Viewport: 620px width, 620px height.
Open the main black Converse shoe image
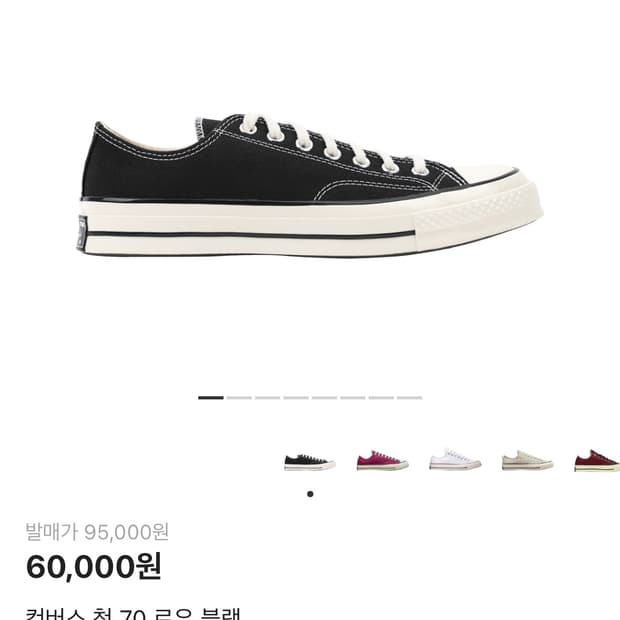pos(310,185)
